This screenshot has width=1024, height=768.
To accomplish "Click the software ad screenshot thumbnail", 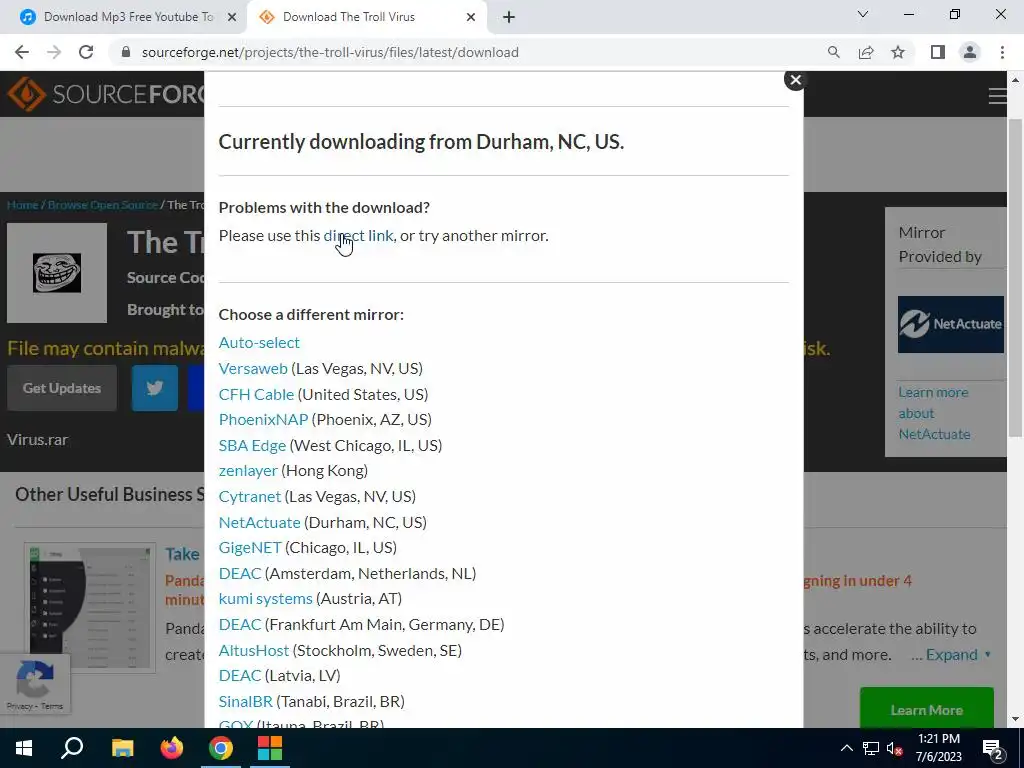I will pyautogui.click(x=90, y=607).
